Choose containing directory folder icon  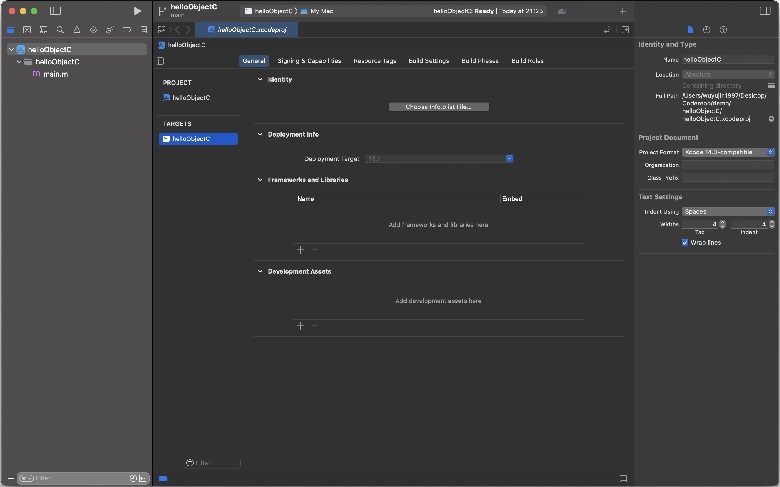[x=771, y=86]
